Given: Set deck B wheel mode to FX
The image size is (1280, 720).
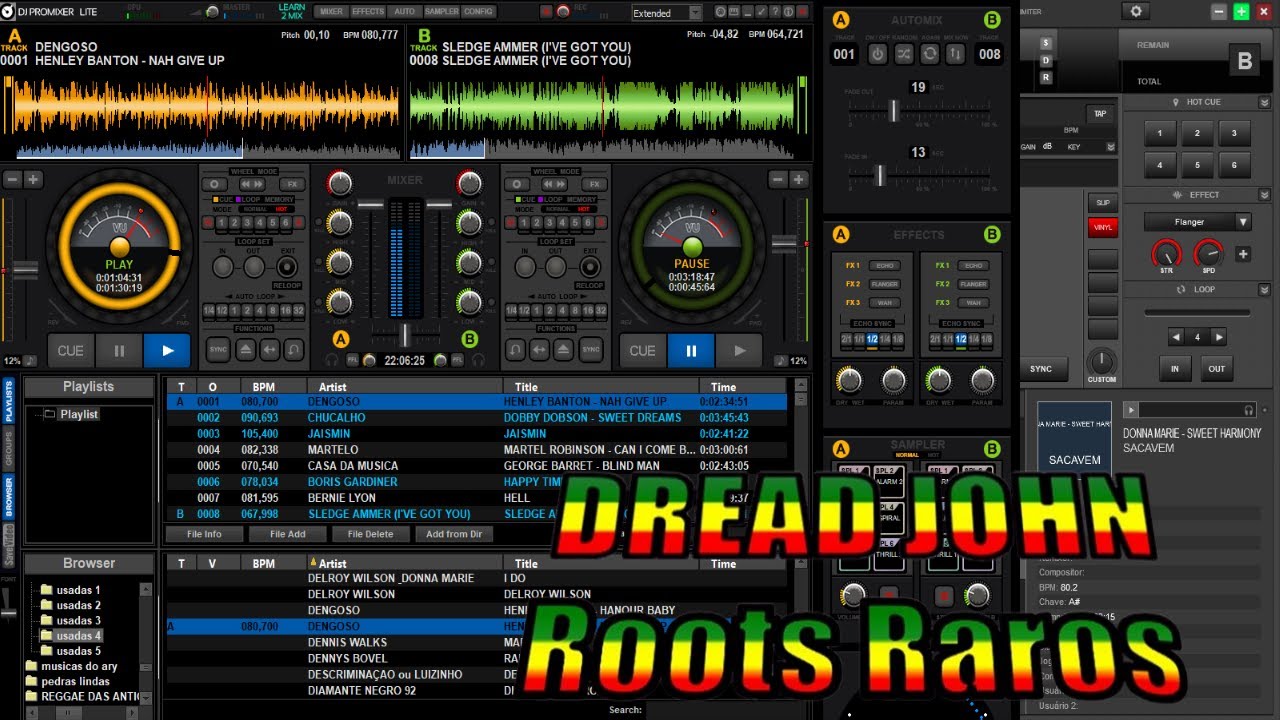Looking at the screenshot, I should [x=595, y=185].
